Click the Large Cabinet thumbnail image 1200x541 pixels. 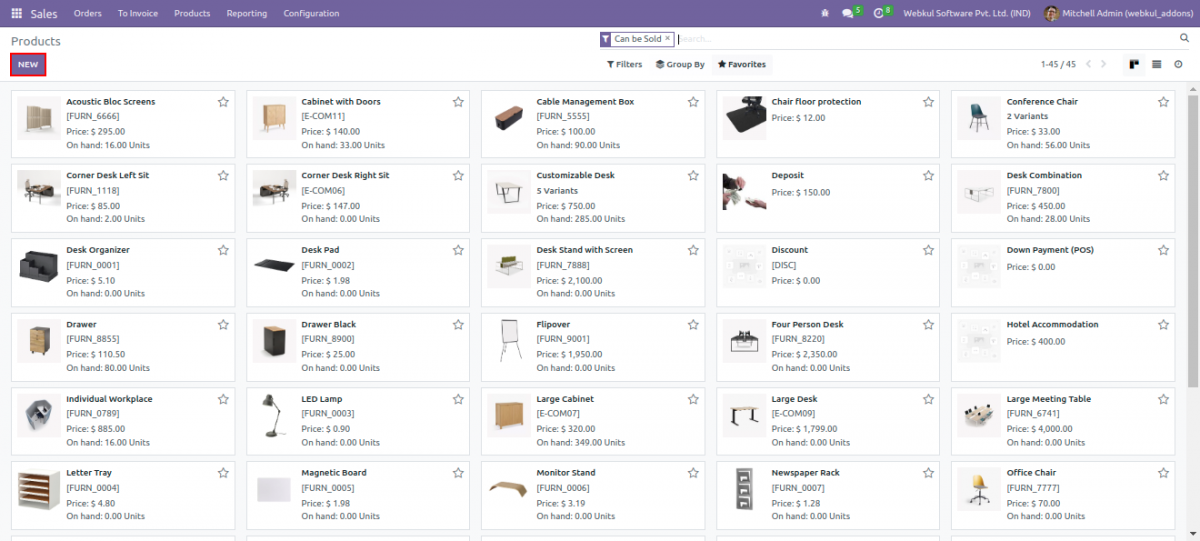pos(509,417)
